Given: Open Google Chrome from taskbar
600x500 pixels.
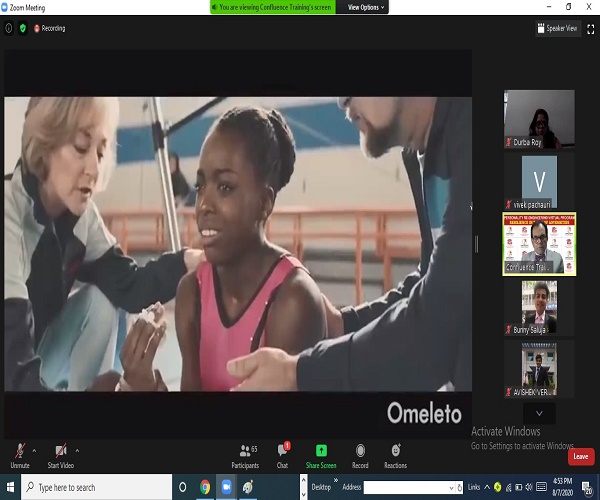Looking at the screenshot, I should [x=205, y=487].
